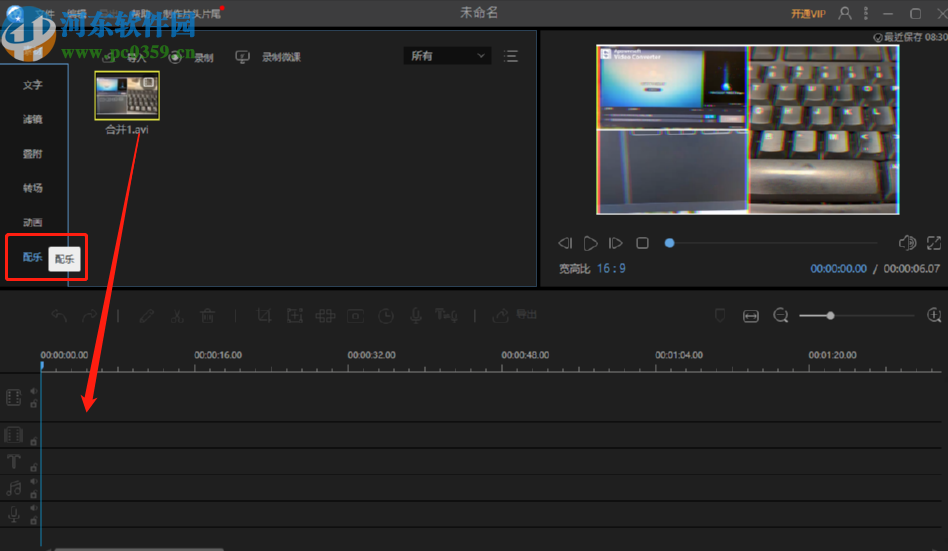The width and height of the screenshot is (948, 551).
Task: Click the 开通VIP link
Action: 808,14
